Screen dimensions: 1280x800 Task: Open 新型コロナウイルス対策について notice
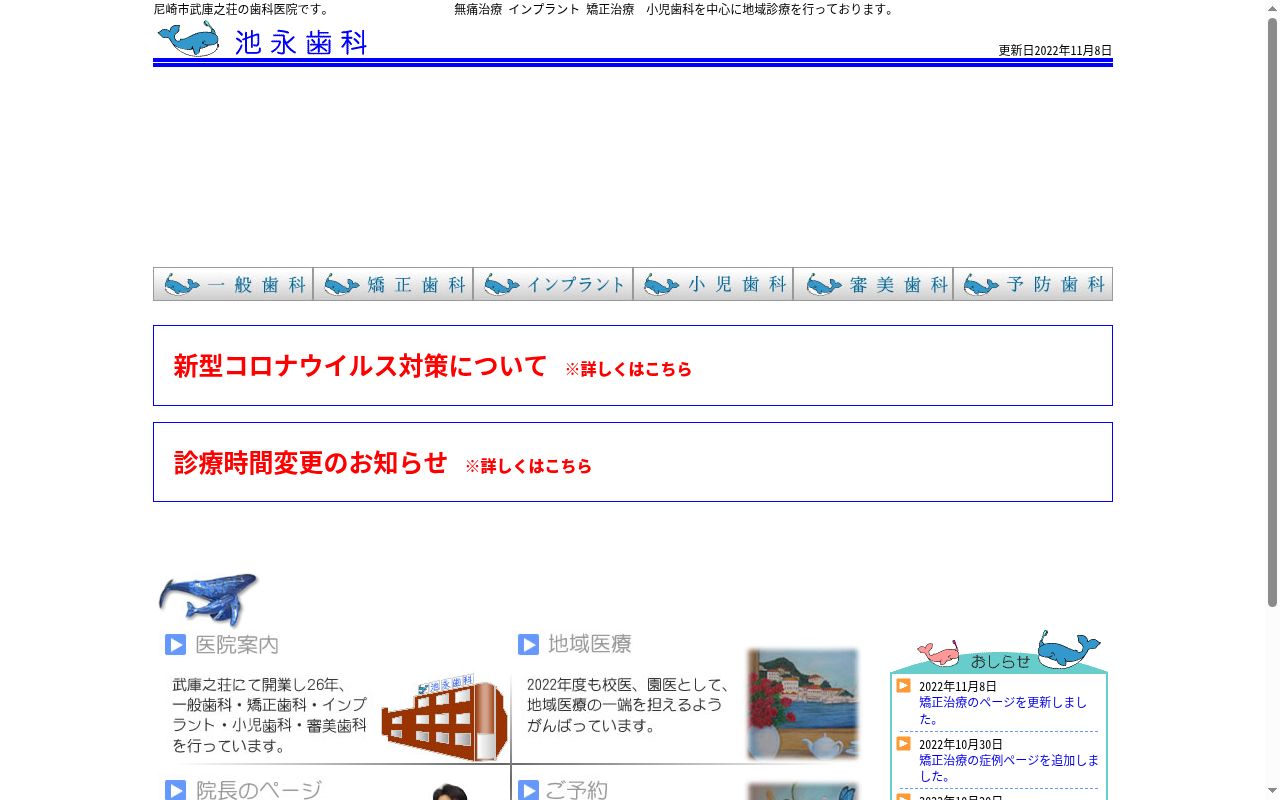point(360,366)
